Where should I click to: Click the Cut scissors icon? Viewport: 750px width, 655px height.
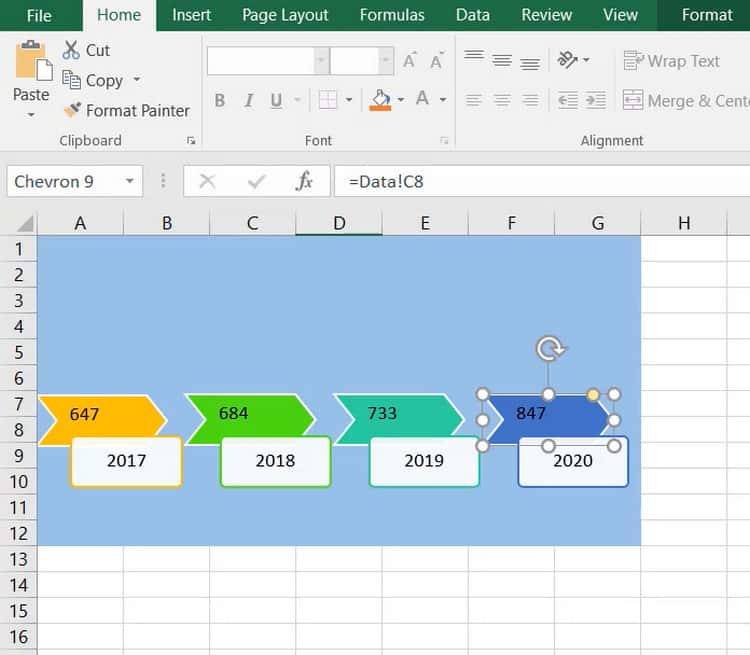point(71,50)
